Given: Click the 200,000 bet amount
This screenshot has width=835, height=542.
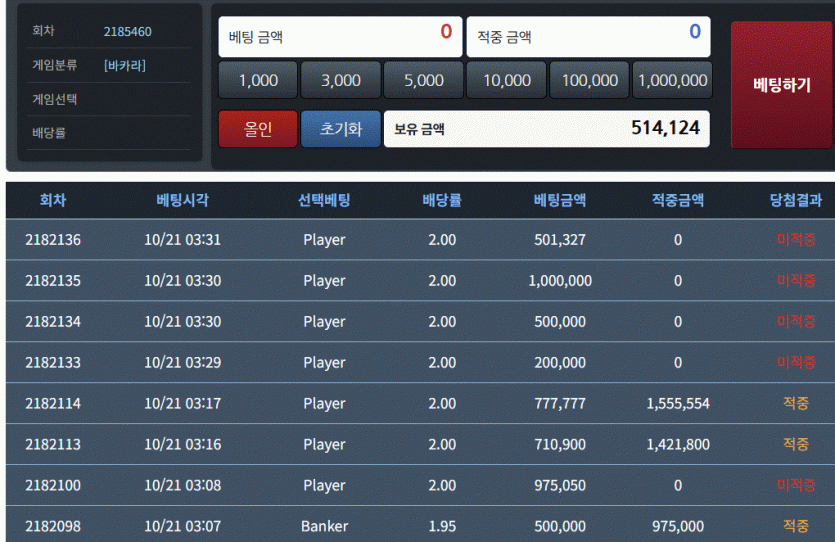Looking at the screenshot, I should coord(560,363).
